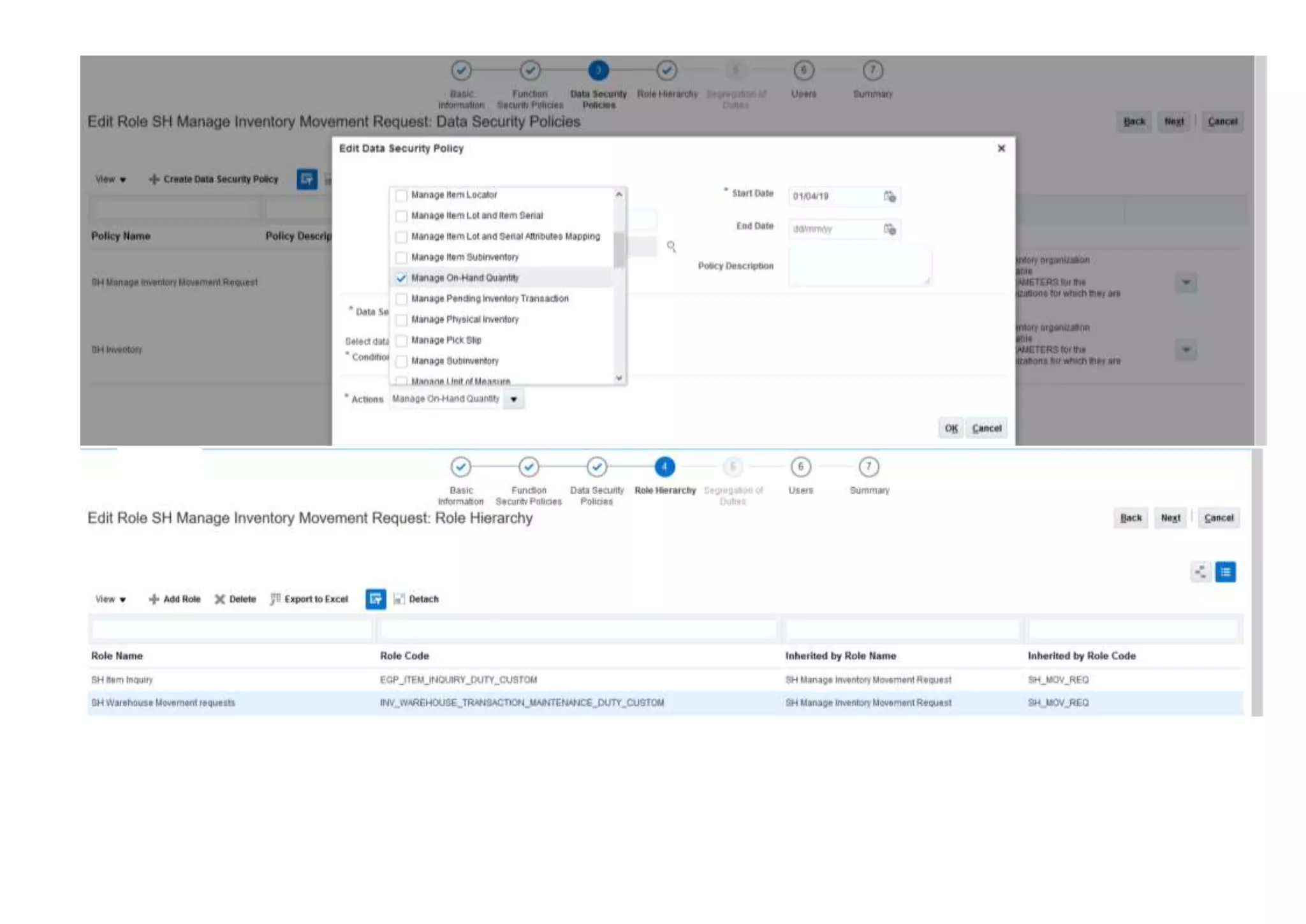Go to the Users step 6 in lower train
The image size is (1306, 924).
[x=800, y=467]
